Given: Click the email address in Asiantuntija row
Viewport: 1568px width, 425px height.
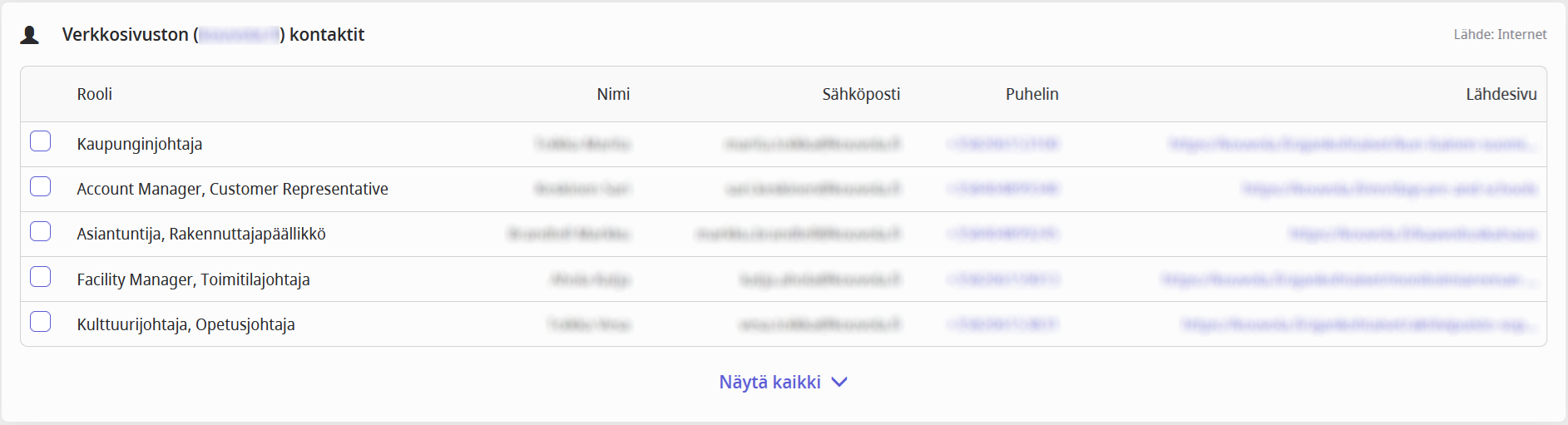Looking at the screenshot, I should coord(799,234).
